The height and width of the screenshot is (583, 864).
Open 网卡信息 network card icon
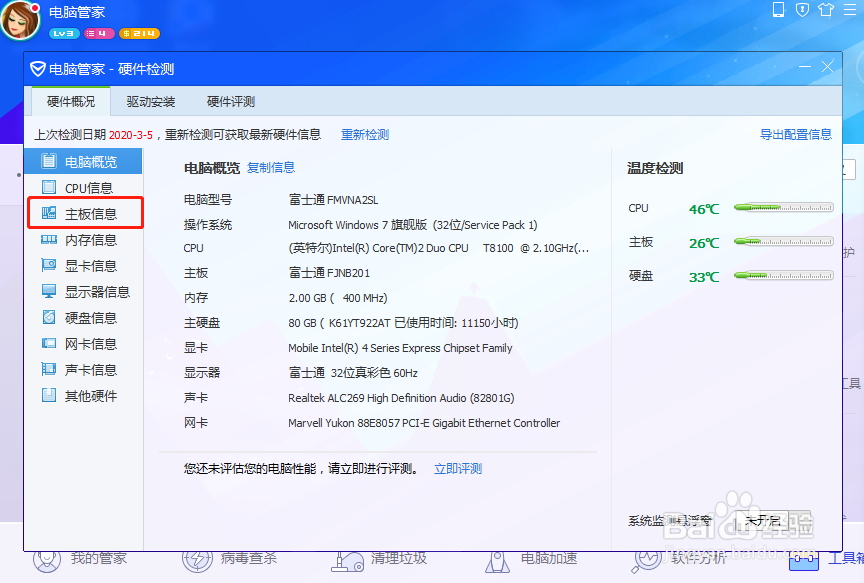point(49,343)
